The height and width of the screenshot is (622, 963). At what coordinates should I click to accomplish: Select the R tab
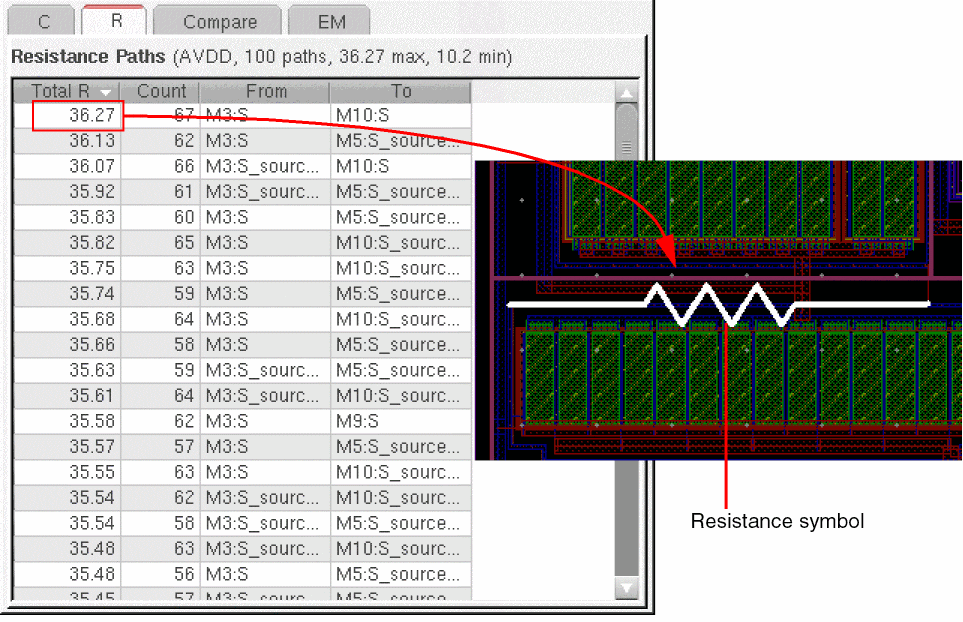(x=115, y=21)
